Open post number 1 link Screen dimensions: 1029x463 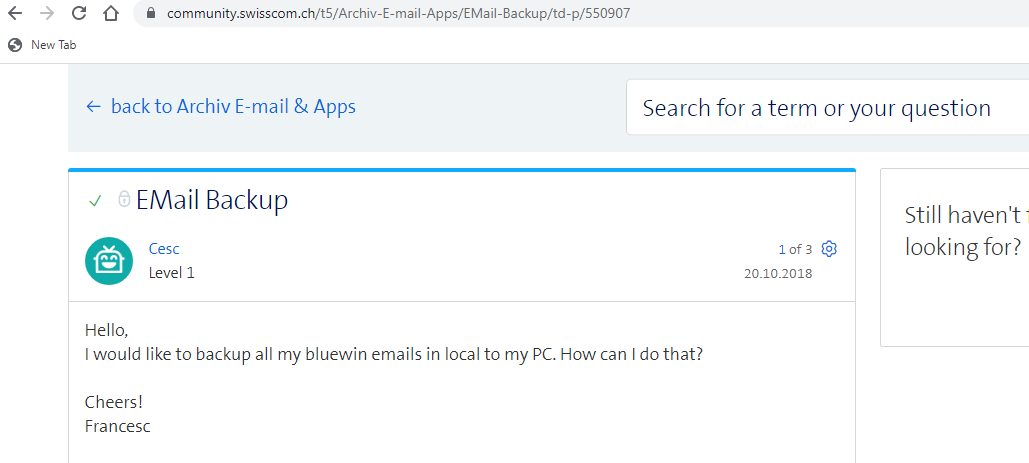782,249
